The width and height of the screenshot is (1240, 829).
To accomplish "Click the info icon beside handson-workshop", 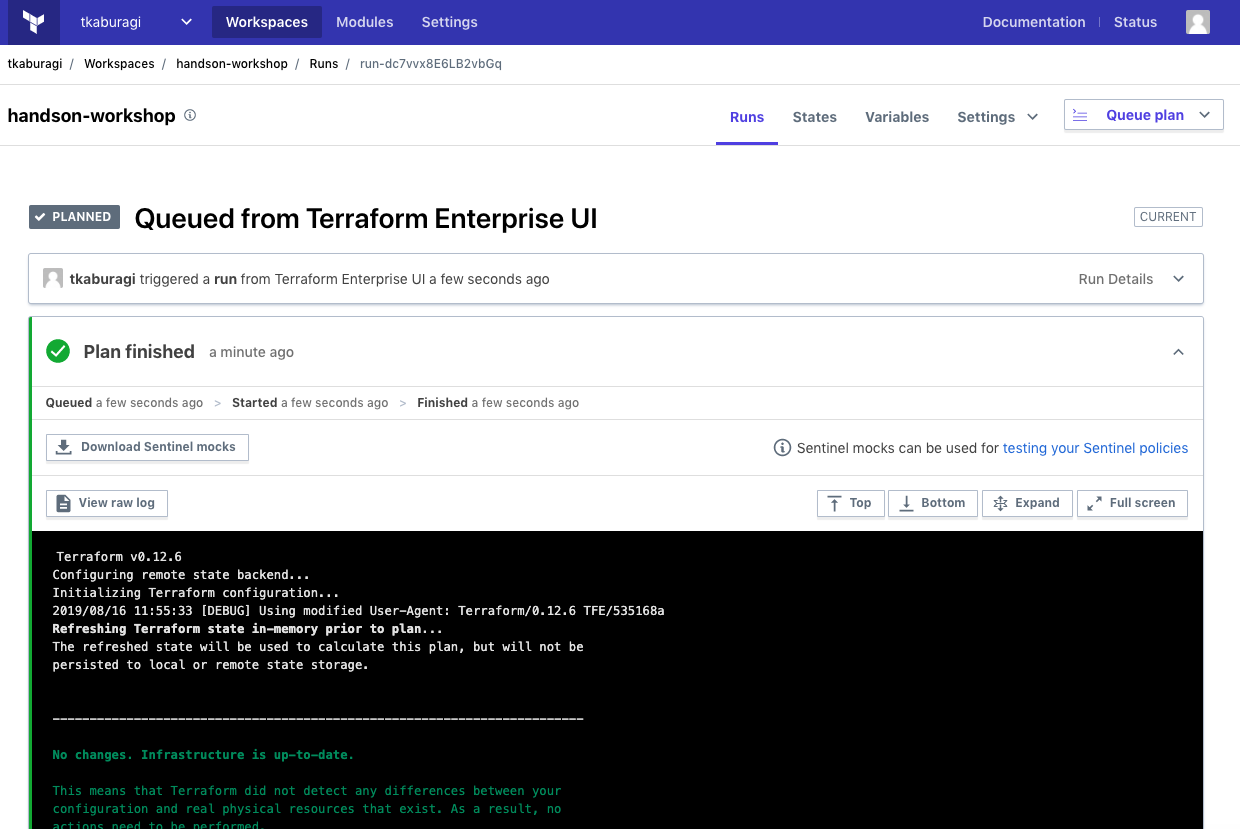I will [x=190, y=115].
